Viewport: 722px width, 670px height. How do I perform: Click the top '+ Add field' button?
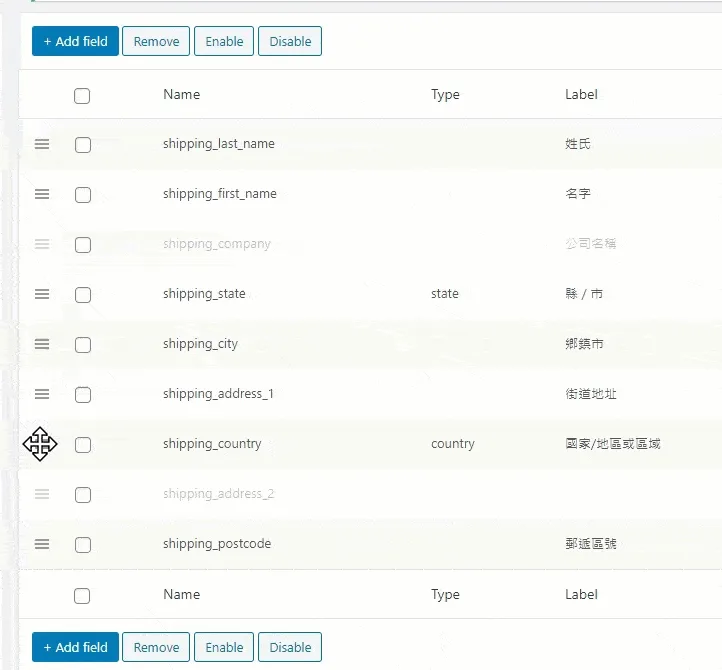[x=76, y=41]
